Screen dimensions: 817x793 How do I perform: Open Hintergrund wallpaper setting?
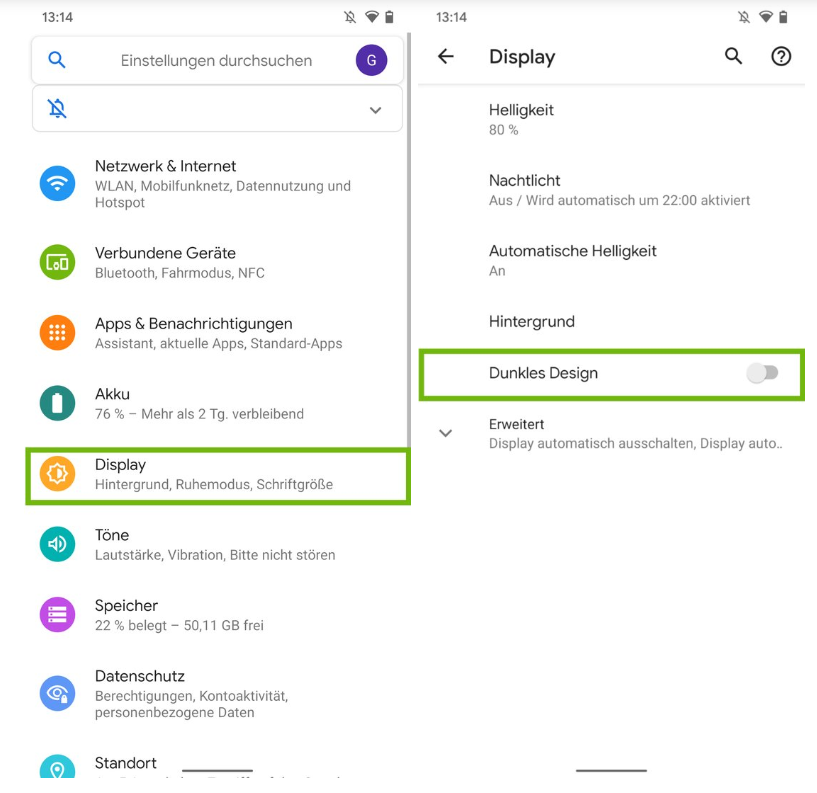point(611,321)
